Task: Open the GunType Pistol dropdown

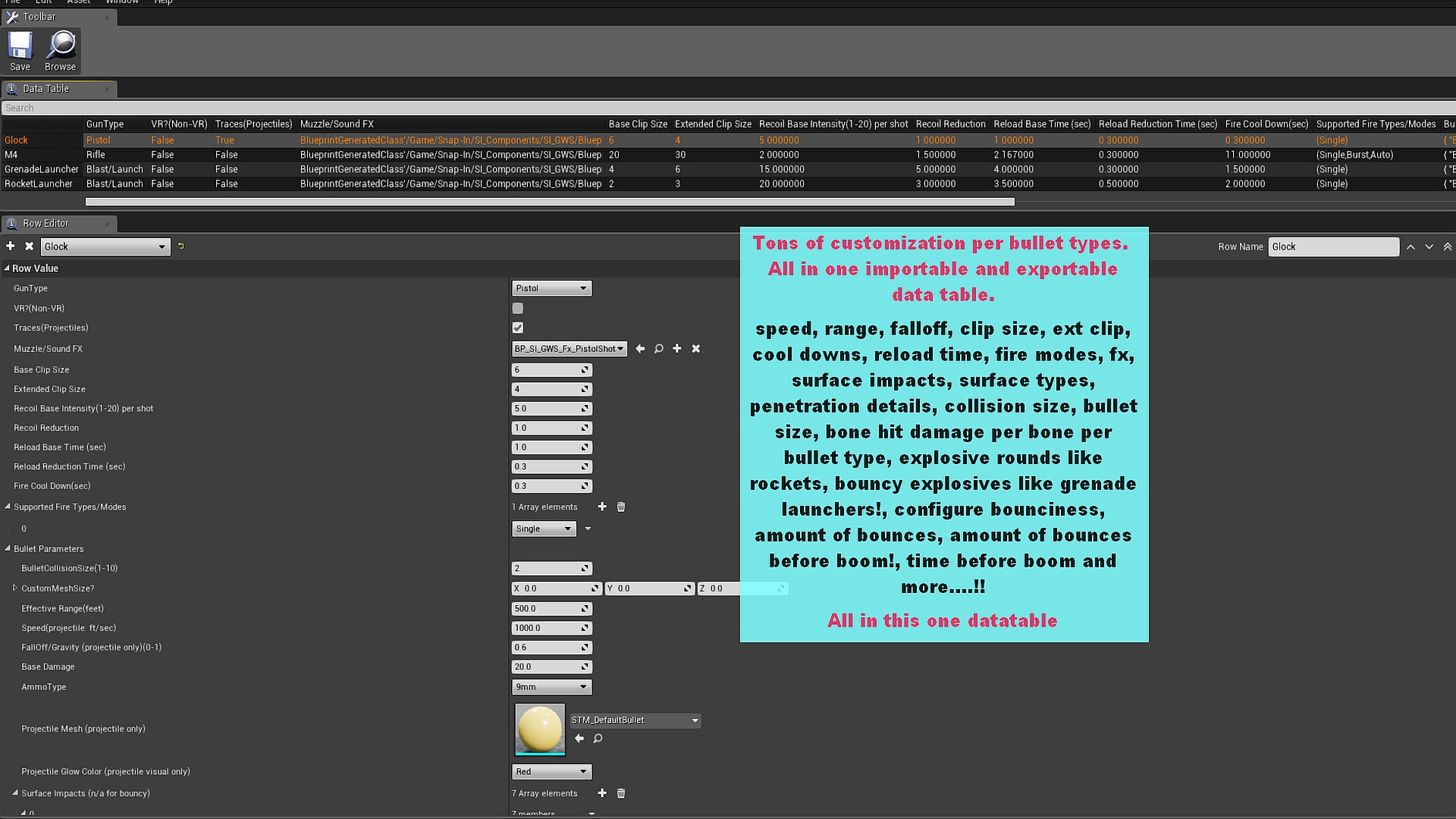Action: 551,288
